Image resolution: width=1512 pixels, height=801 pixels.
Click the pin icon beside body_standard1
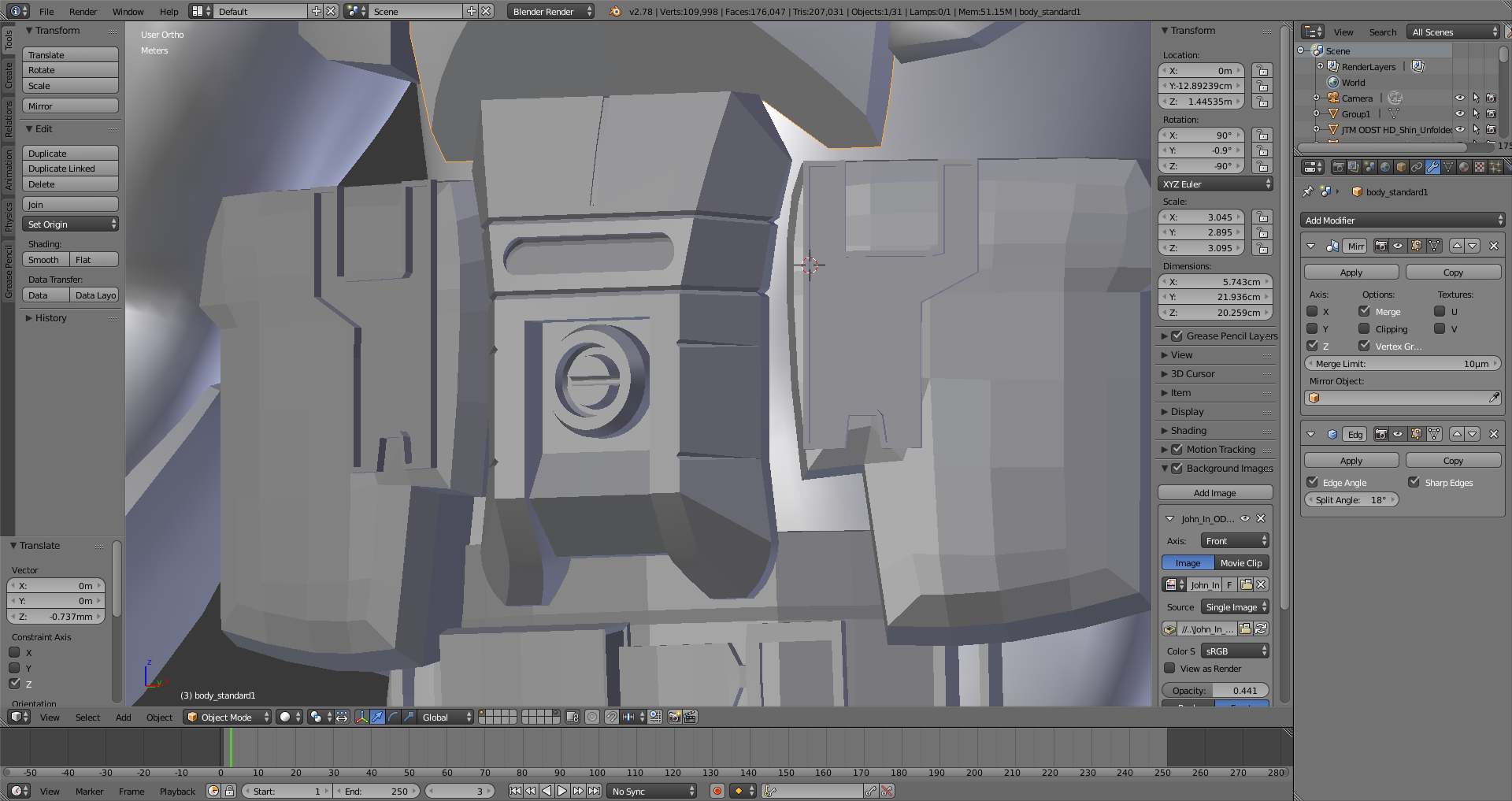(1308, 191)
